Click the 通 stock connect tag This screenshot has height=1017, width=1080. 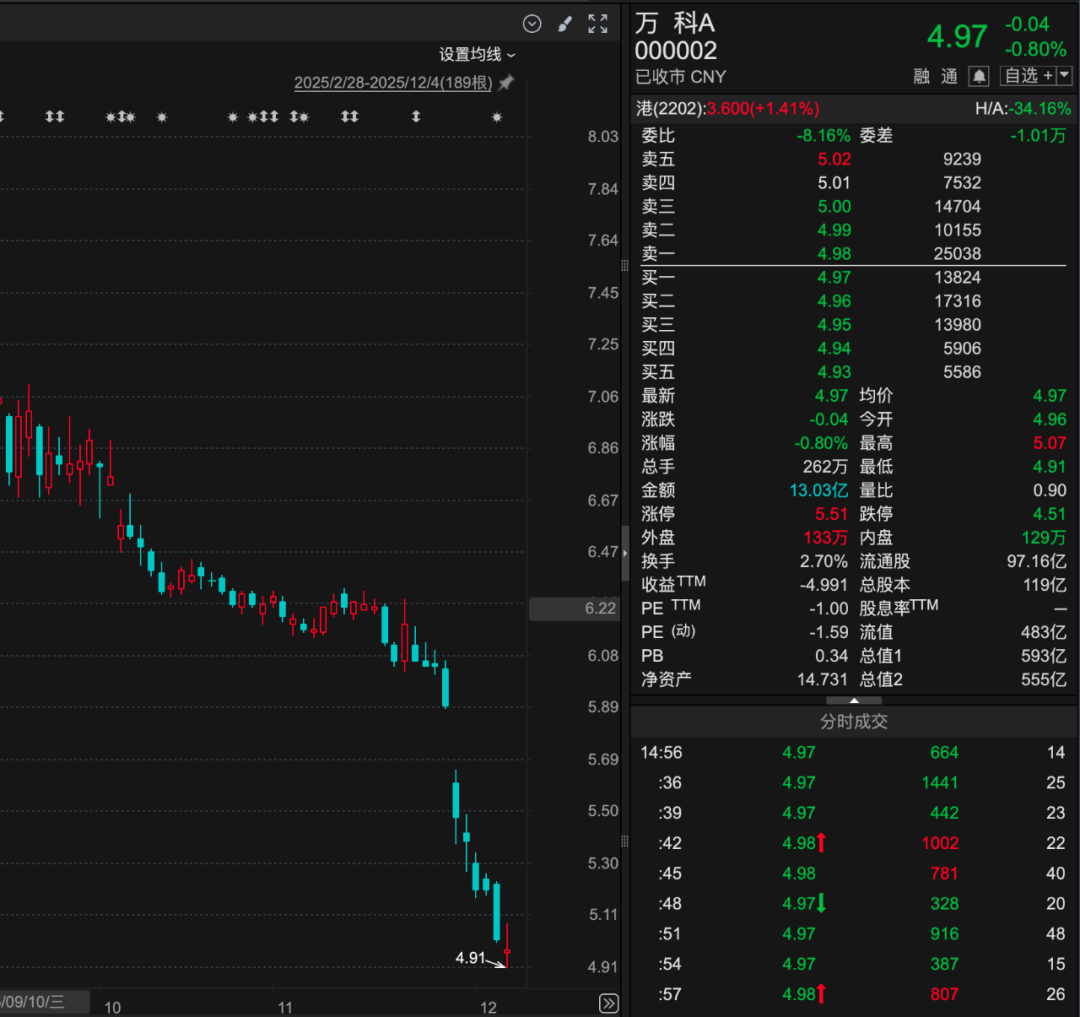(949, 76)
